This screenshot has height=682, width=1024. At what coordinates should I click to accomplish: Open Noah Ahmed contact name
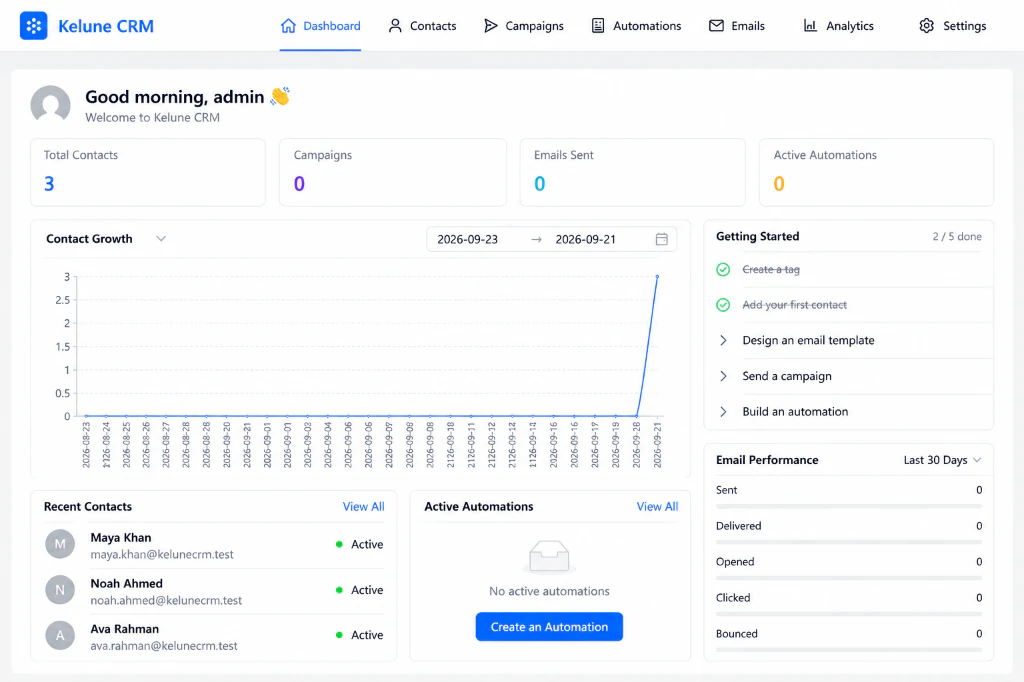[x=126, y=583]
